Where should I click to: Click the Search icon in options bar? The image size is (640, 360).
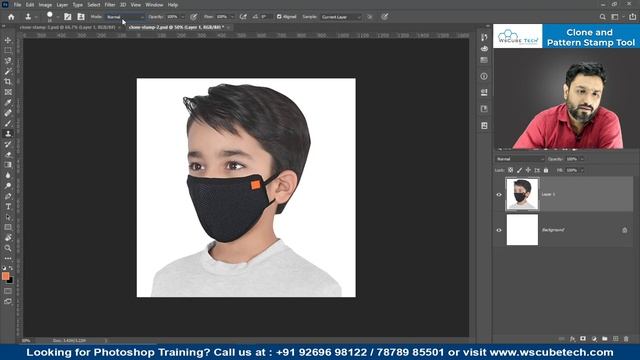pos(602,17)
